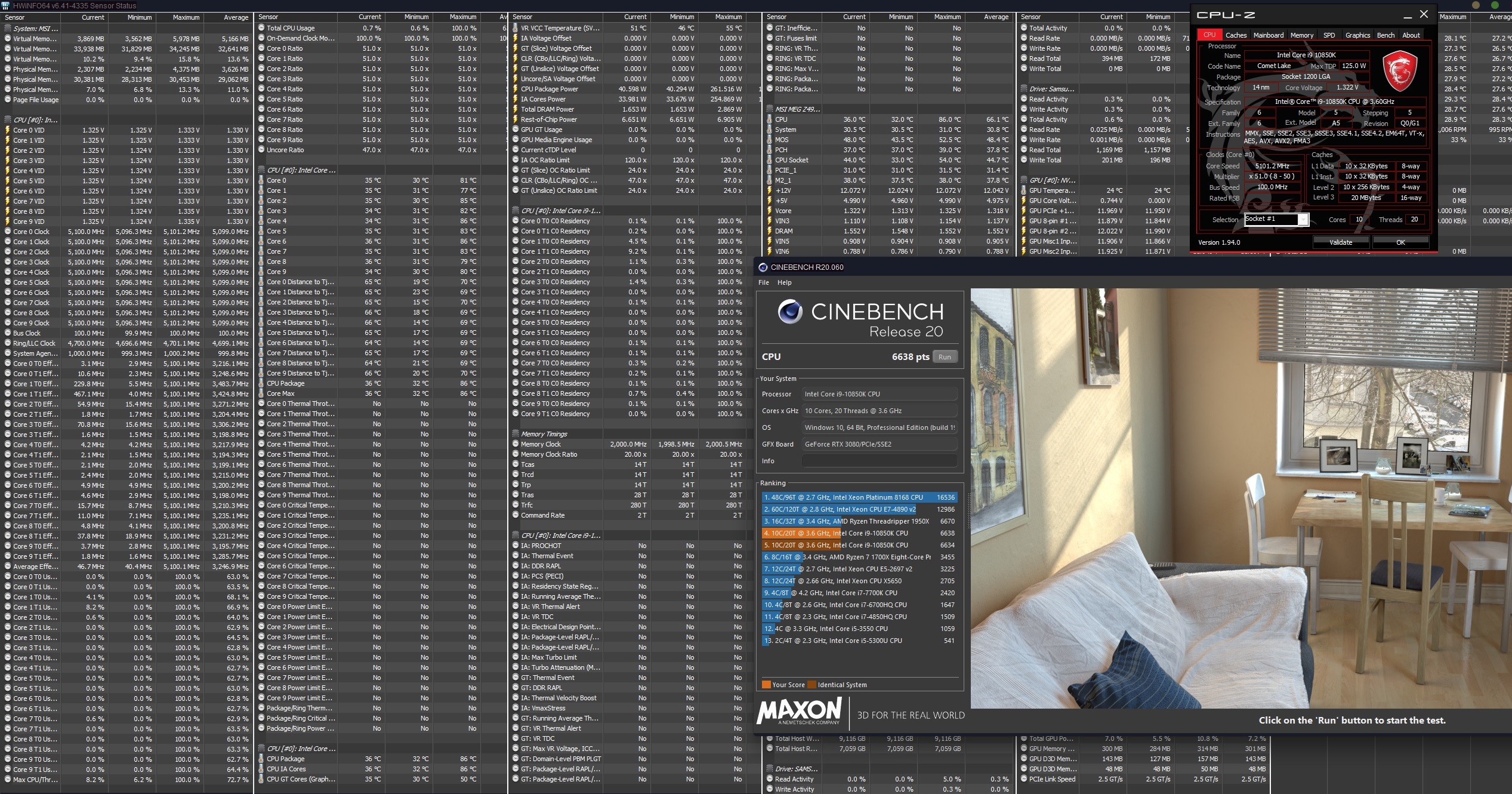1512x794 pixels.
Task: Collapse the MSI MEG Z49... sensor group
Action: 770,109
